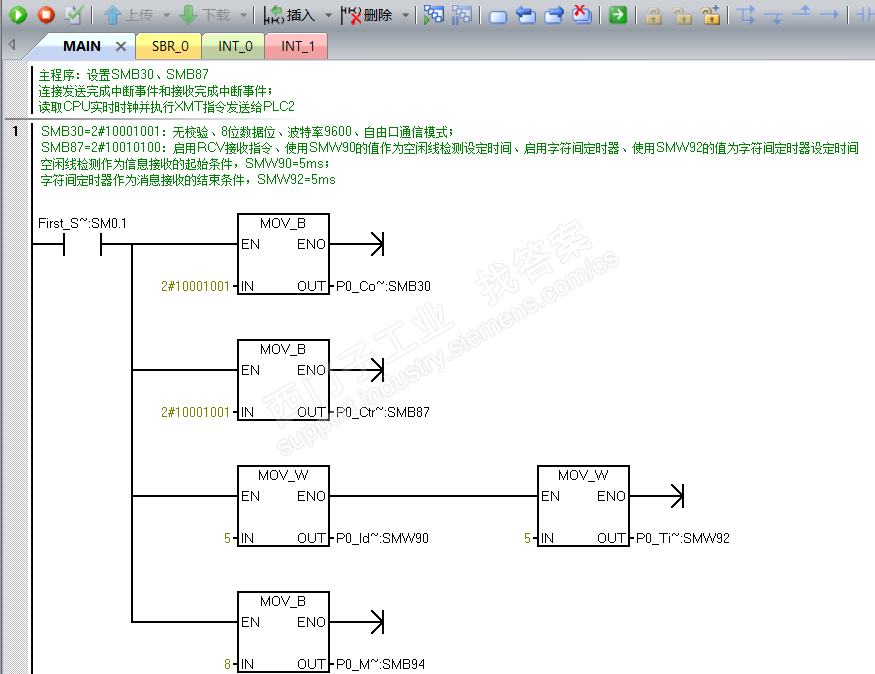The image size is (875, 674).
Task: Click comment line about SMW92=5ms
Action: [188, 180]
